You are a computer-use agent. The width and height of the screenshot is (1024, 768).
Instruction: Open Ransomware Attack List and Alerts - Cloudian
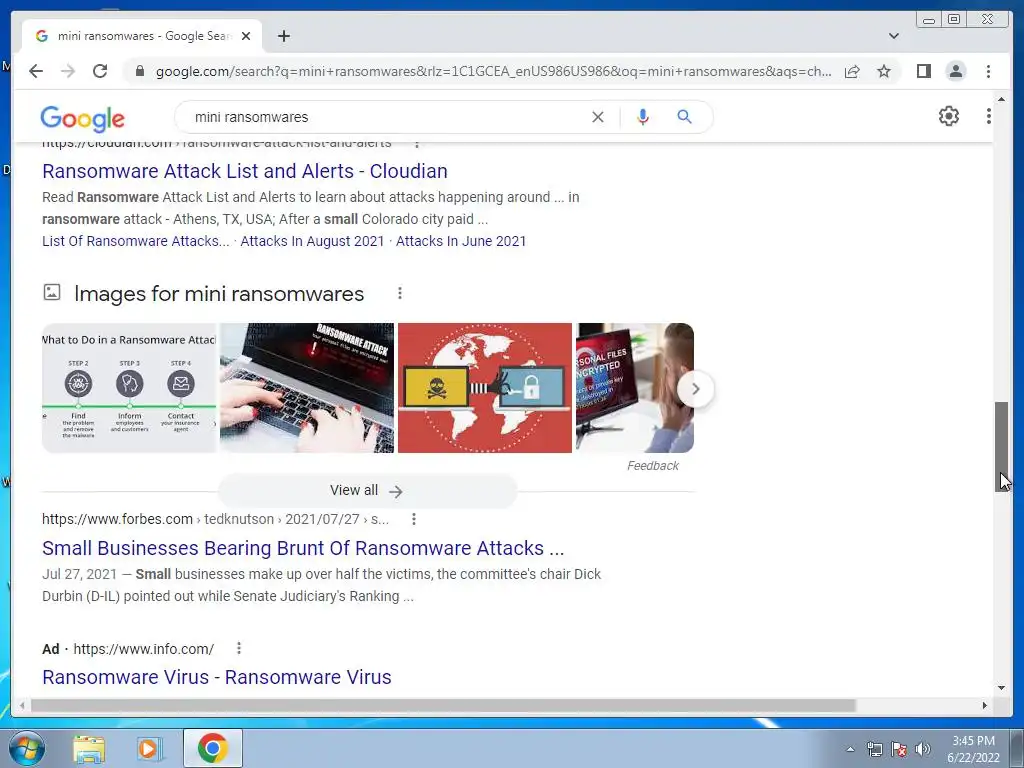pos(245,171)
